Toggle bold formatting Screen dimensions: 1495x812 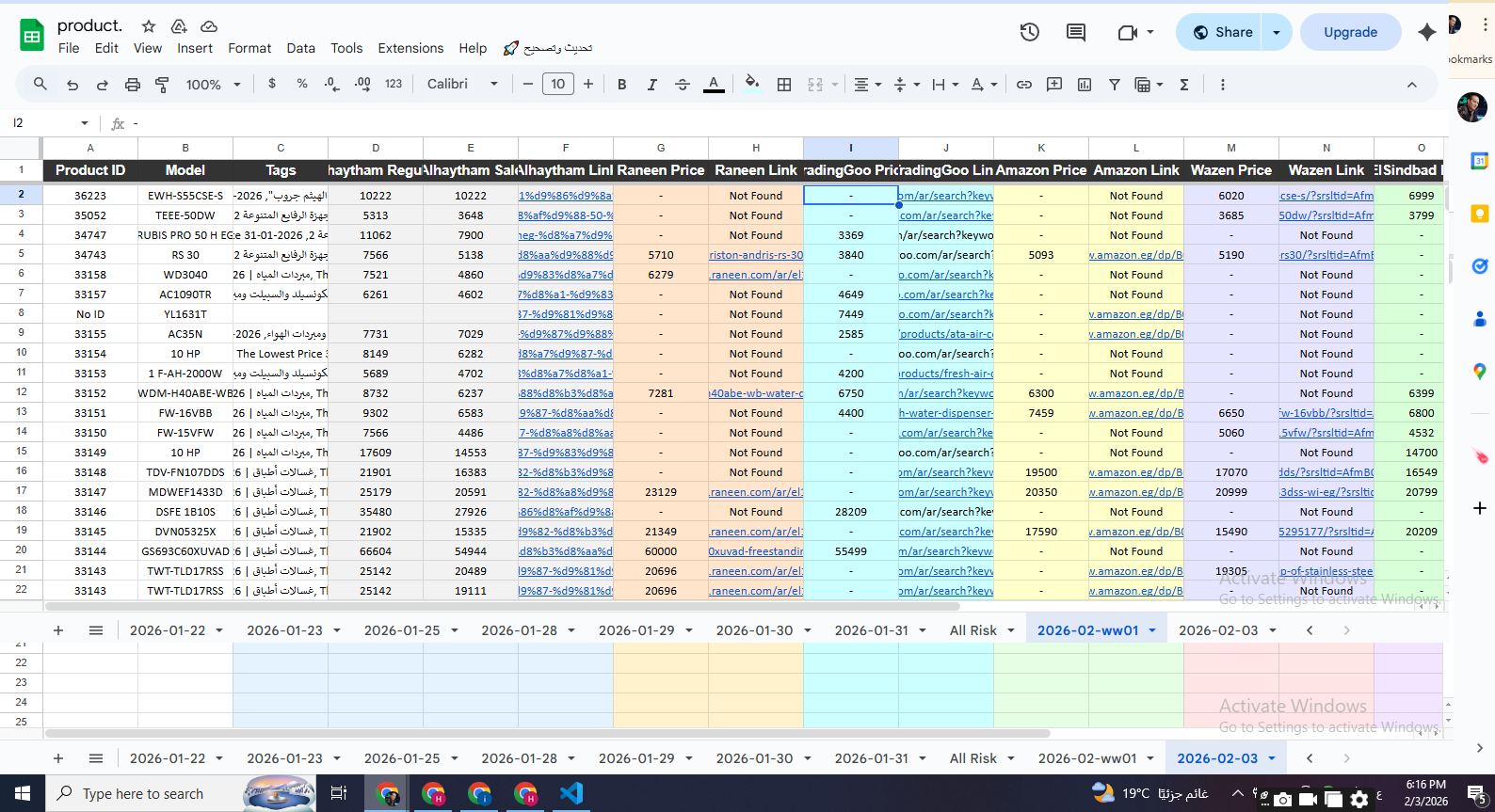point(621,85)
